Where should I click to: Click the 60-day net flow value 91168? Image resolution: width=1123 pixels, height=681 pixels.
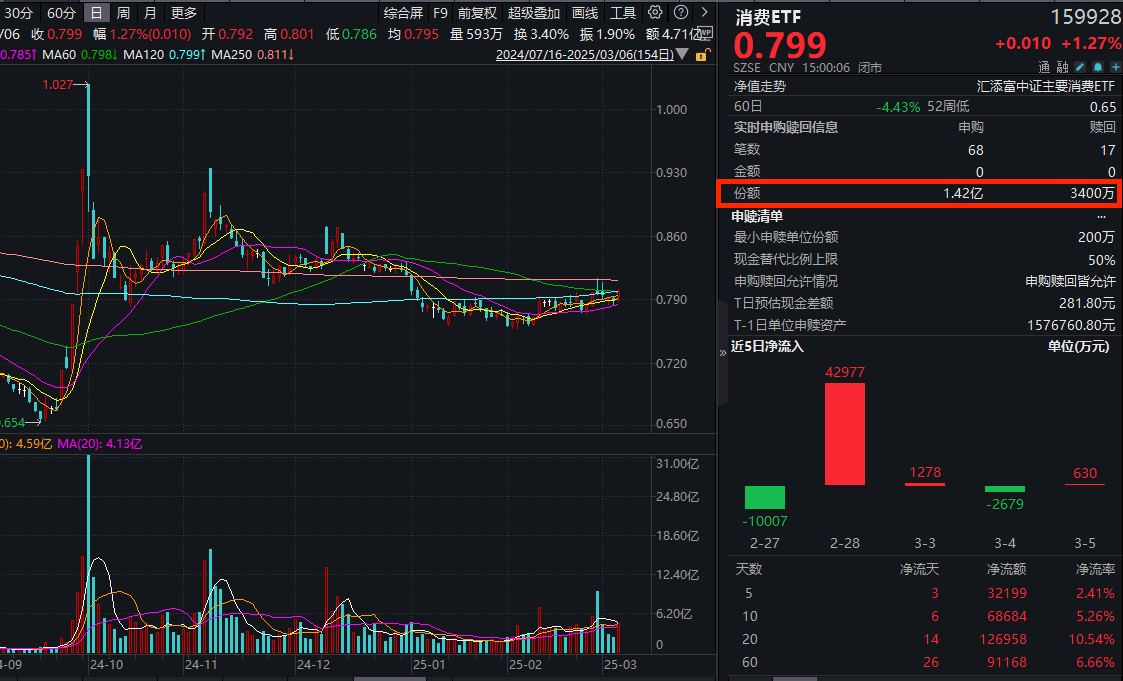click(x=1007, y=662)
